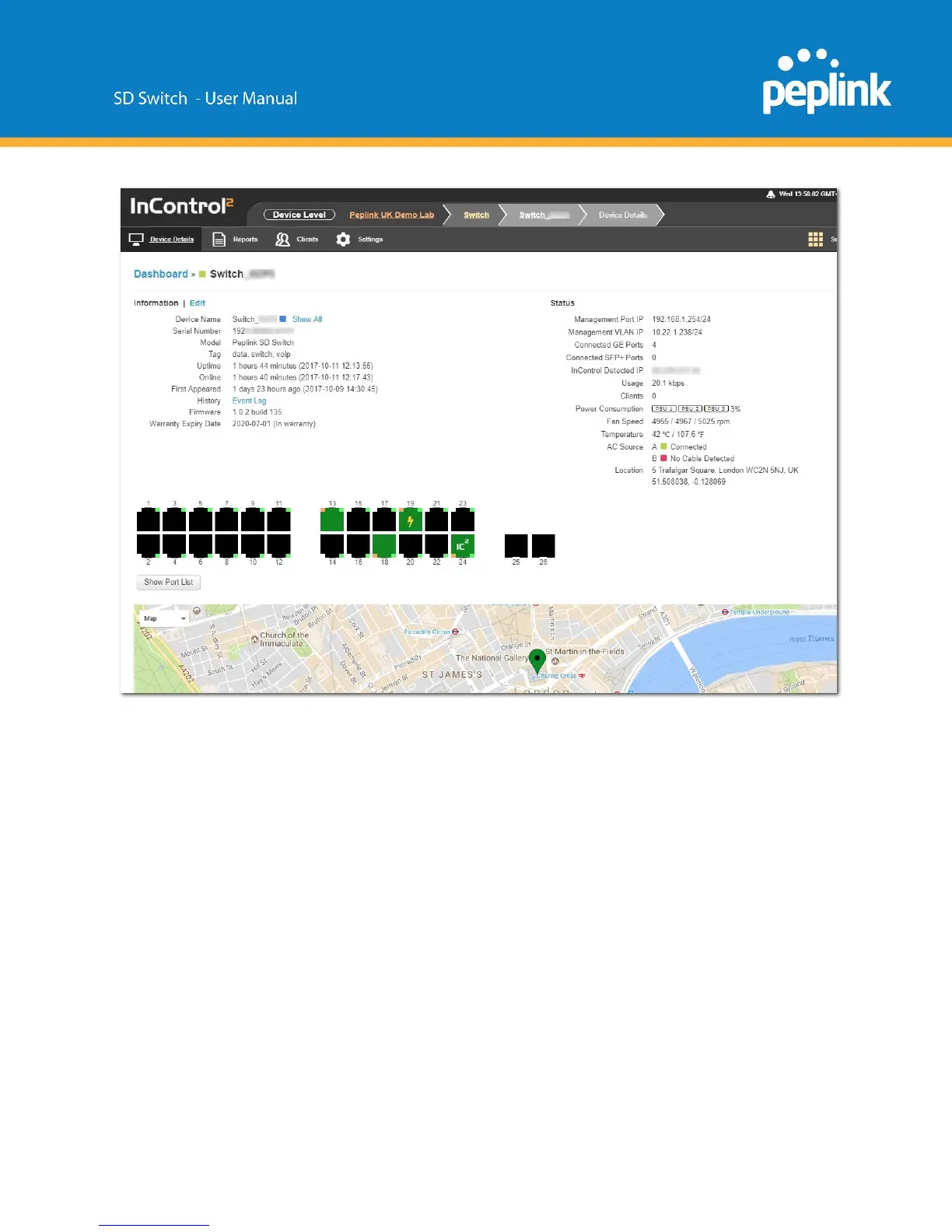Click firmware value 1.0.2 build 135
Image resolution: width=952 pixels, height=1232 pixels.
[257, 412]
